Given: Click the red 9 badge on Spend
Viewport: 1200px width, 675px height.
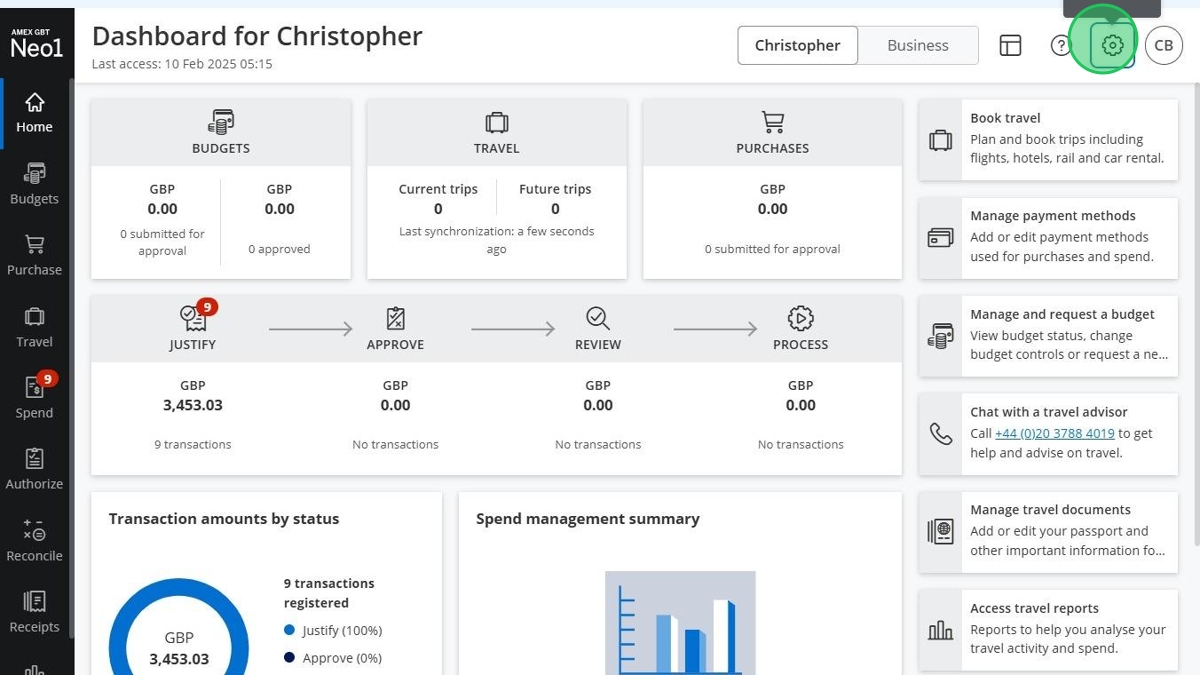Looking at the screenshot, I should [47, 378].
